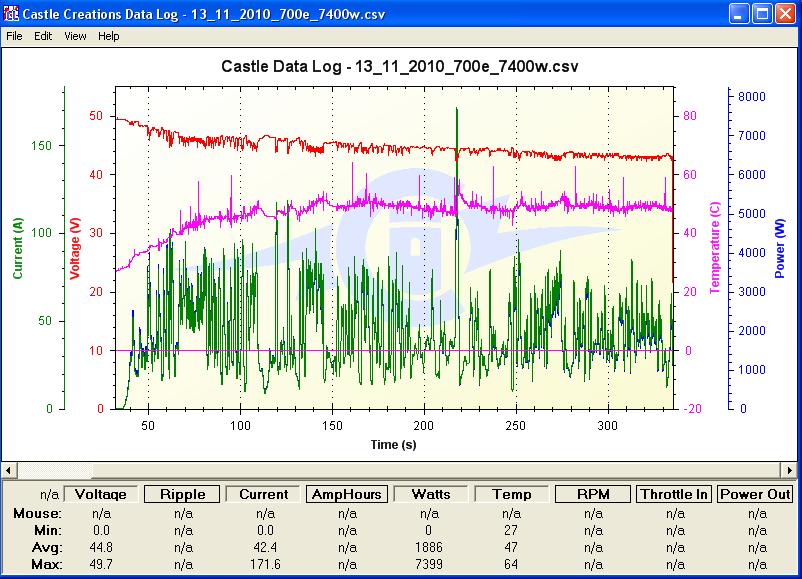Click maximum watts value 7399
The height and width of the screenshot is (579, 802).
point(429,565)
